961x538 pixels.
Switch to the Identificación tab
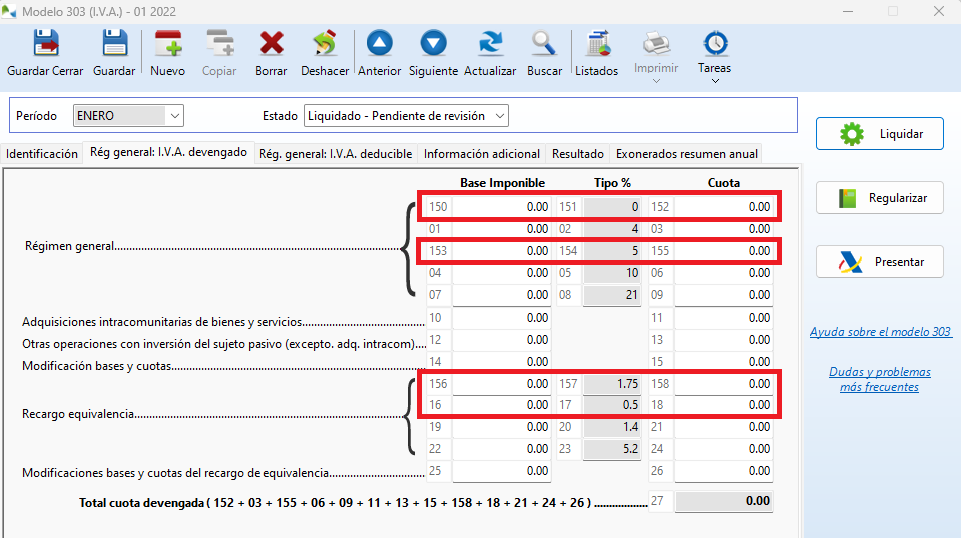(x=42, y=154)
